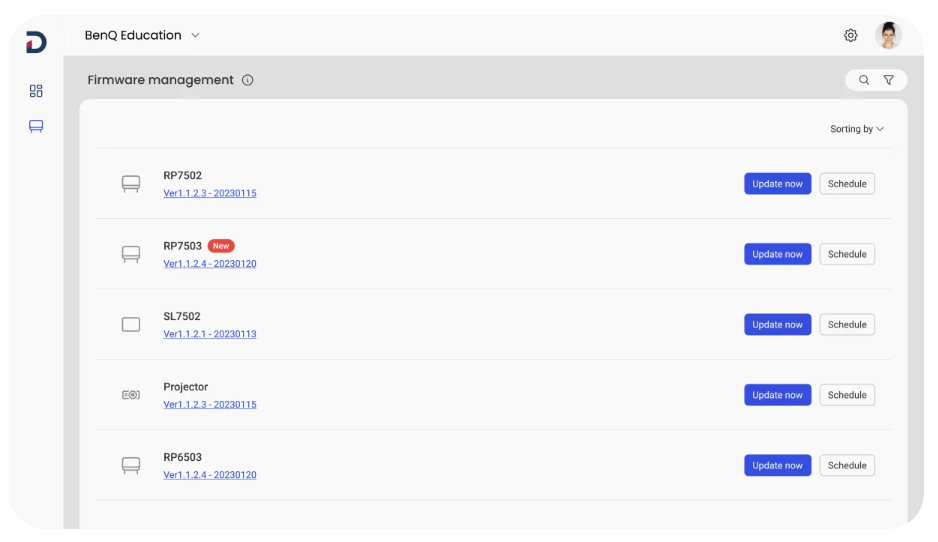Click the user profile avatar
This screenshot has width=938, height=542.
[x=888, y=36]
